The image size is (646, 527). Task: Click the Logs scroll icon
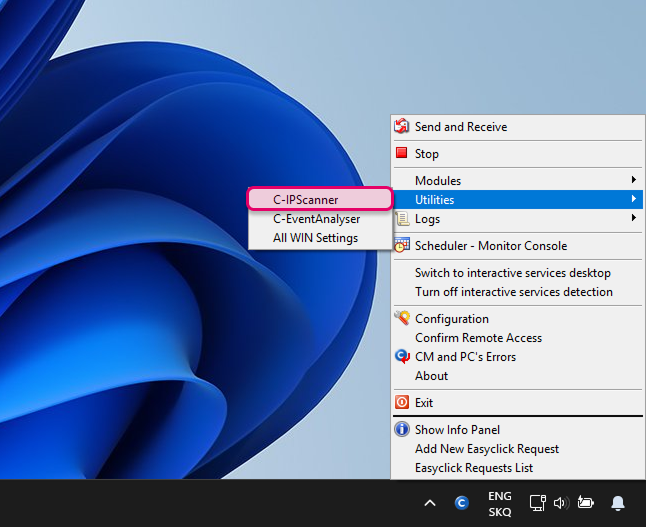tap(402, 219)
